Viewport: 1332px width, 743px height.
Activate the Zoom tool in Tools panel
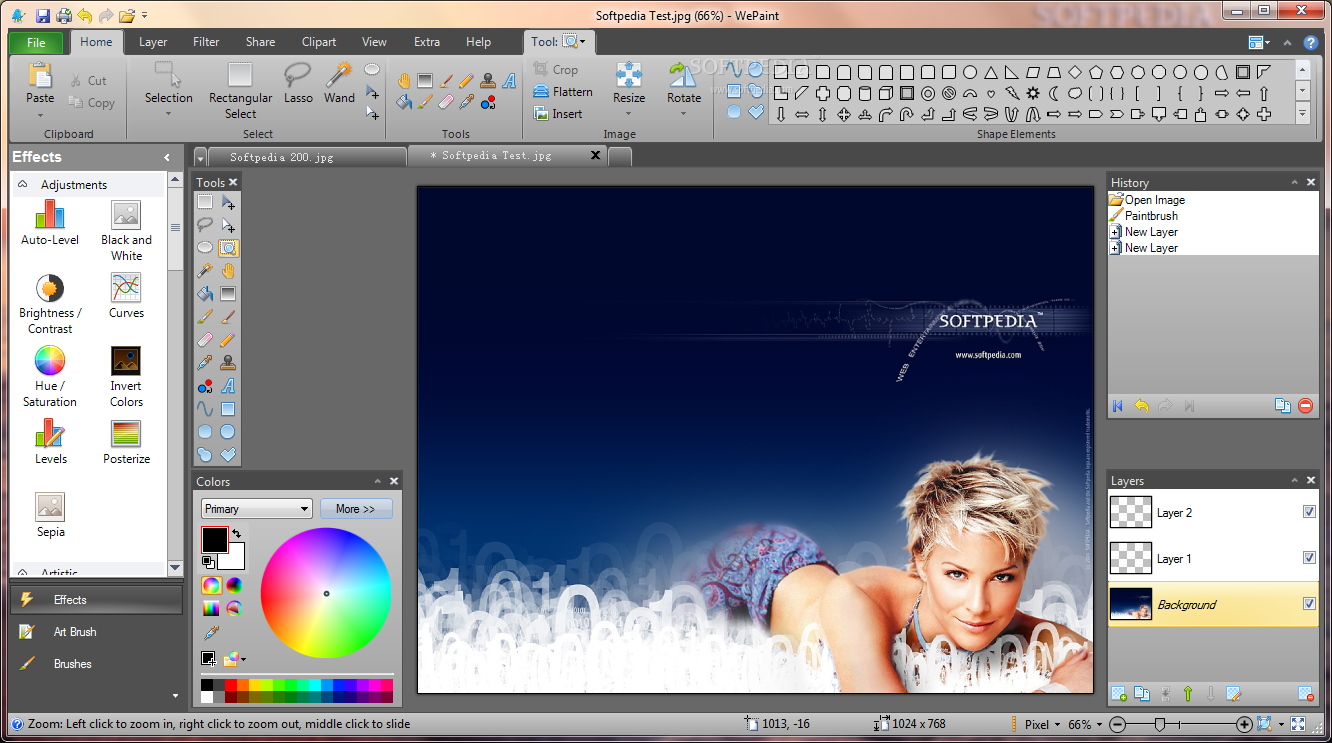point(228,247)
